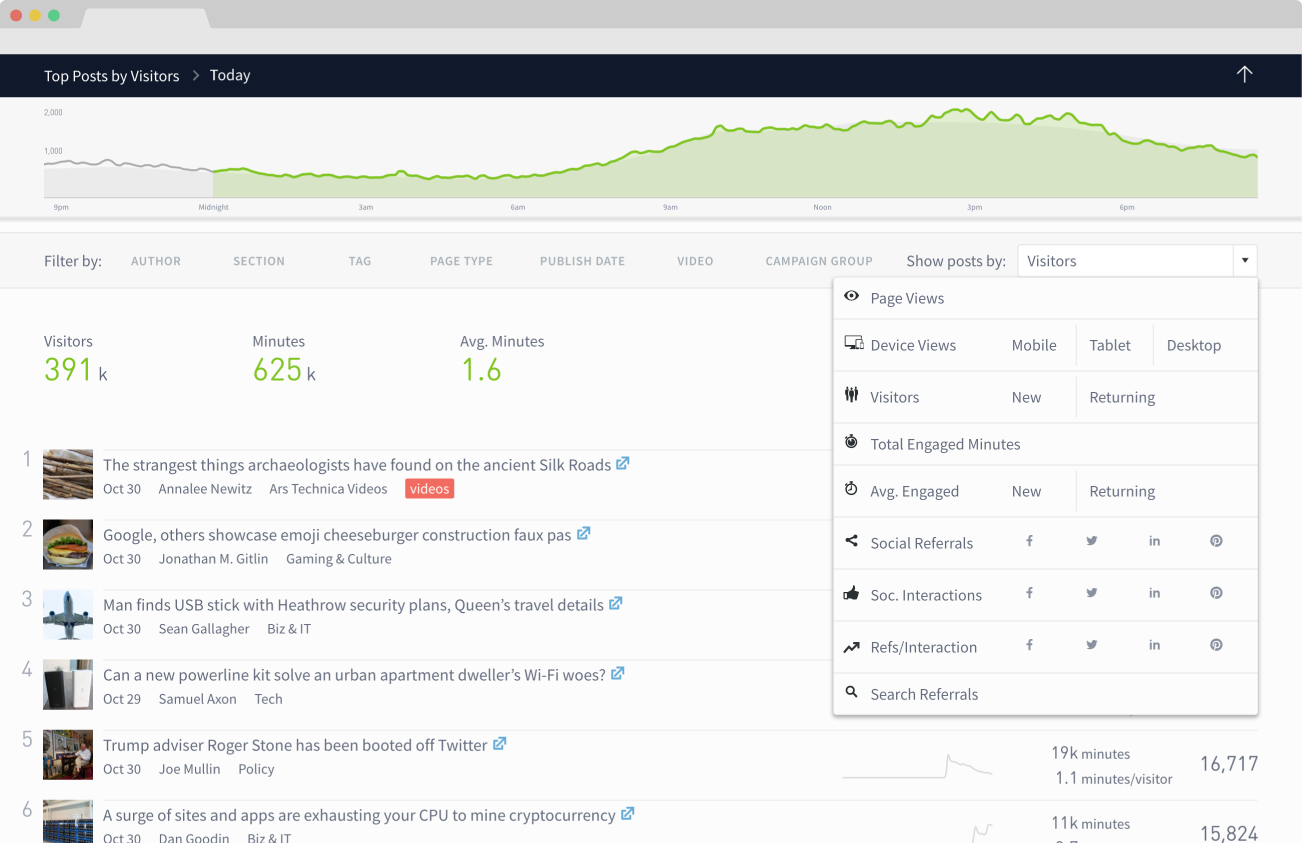Click the Facebook icon in Social Referrals row

coord(1029,540)
